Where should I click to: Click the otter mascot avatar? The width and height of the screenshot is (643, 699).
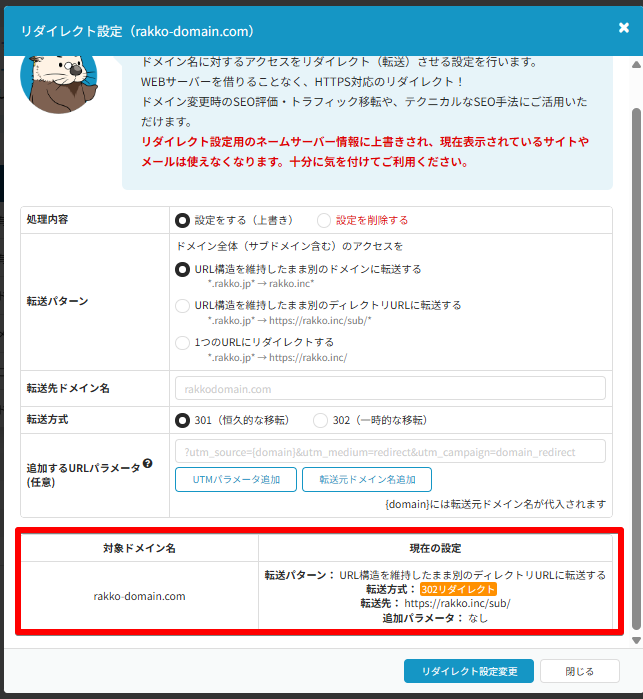click(x=58, y=80)
